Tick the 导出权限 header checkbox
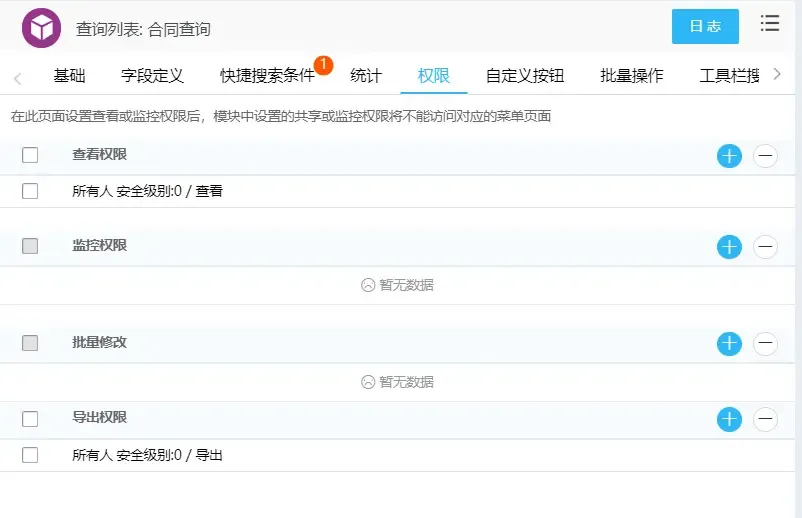This screenshot has height=518, width=802. (x=30, y=419)
